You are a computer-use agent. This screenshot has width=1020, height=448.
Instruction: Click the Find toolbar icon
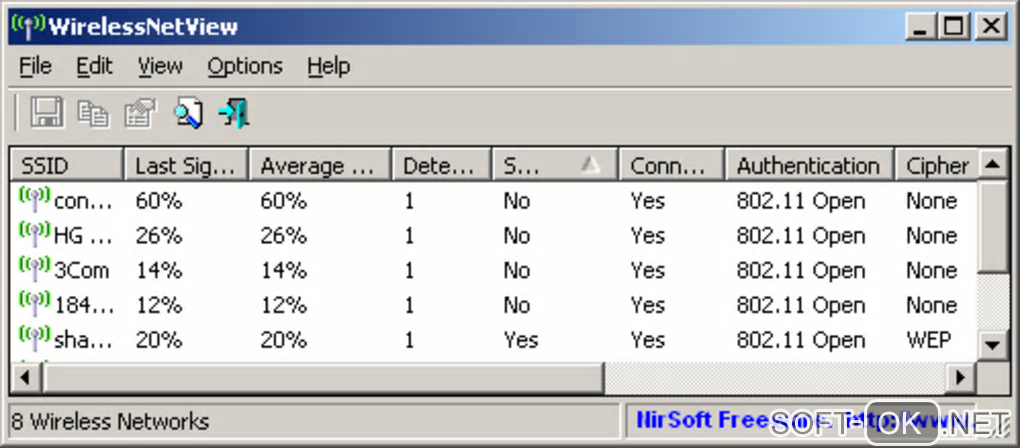[187, 112]
